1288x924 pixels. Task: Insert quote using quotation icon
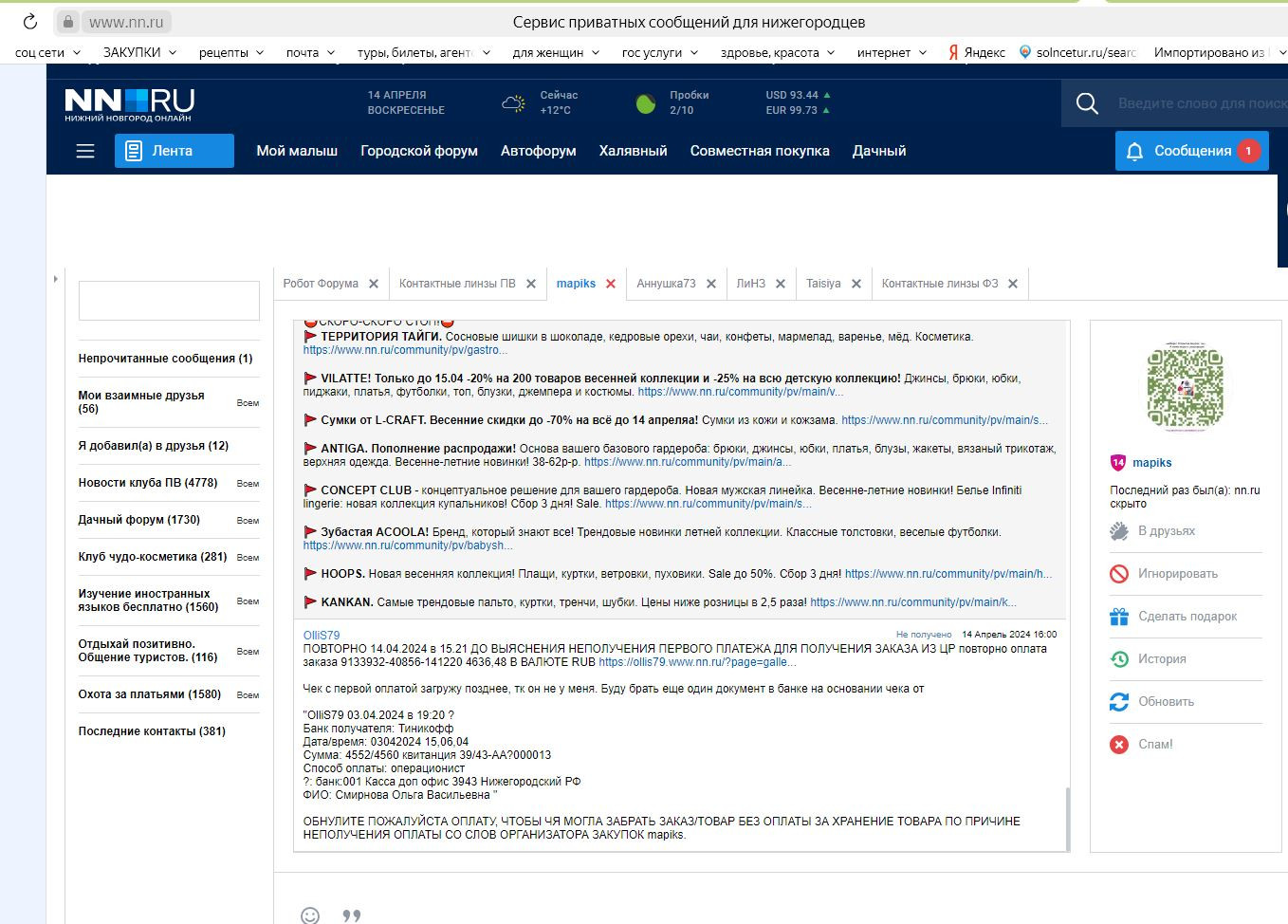(352, 915)
